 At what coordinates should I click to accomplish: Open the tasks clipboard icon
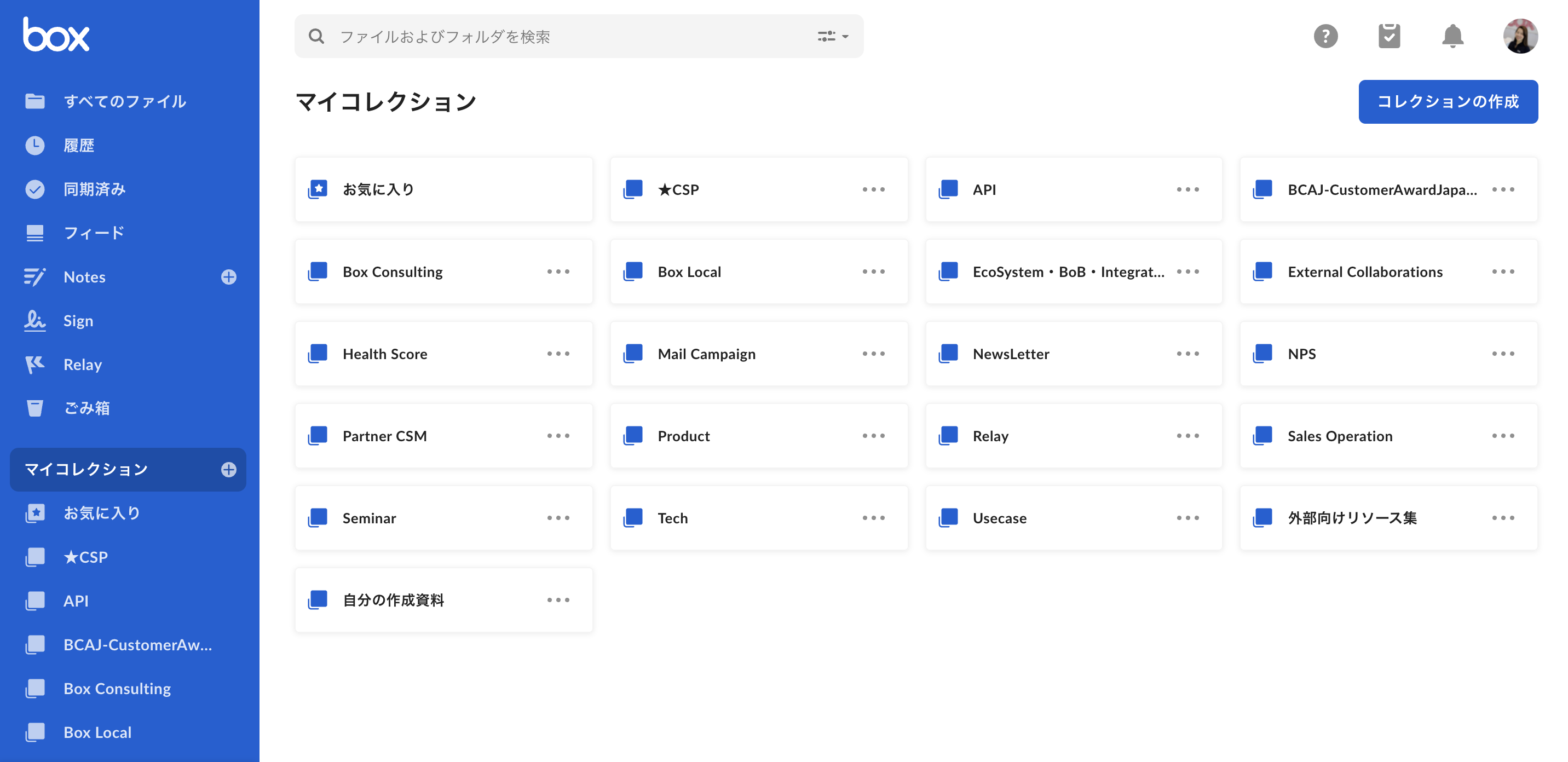click(1388, 37)
